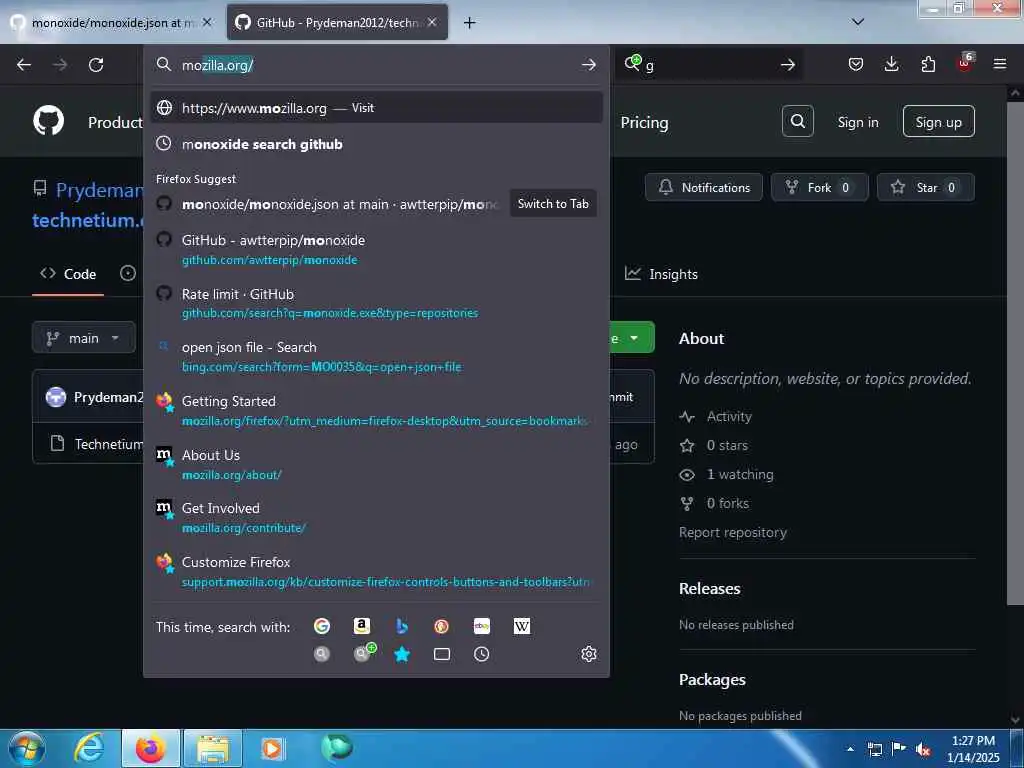
Task: Select the GitHub - Prydeman2012 tab
Action: [338, 23]
